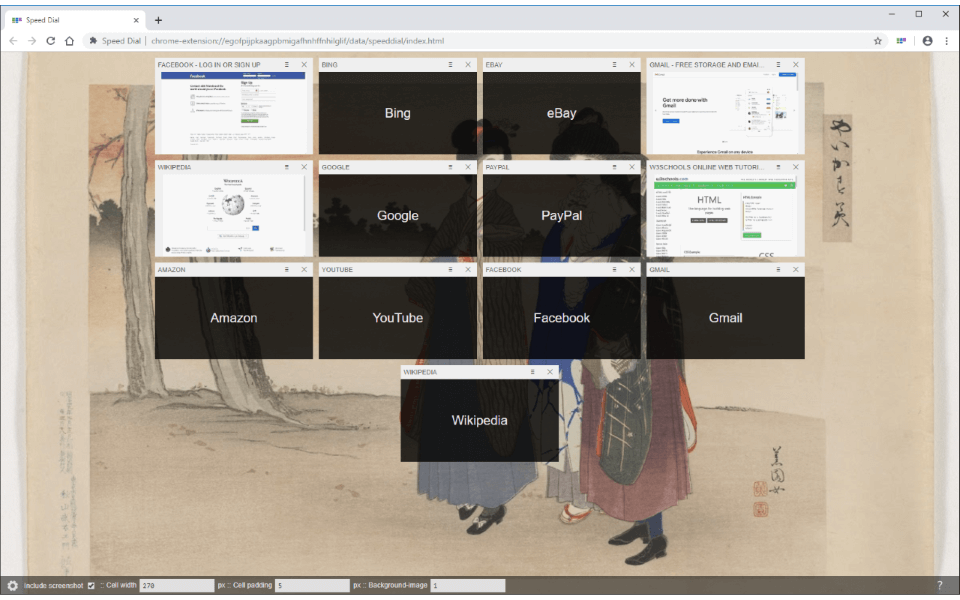Bookmark this page with the star
The height and width of the screenshot is (600, 960).
point(877,41)
